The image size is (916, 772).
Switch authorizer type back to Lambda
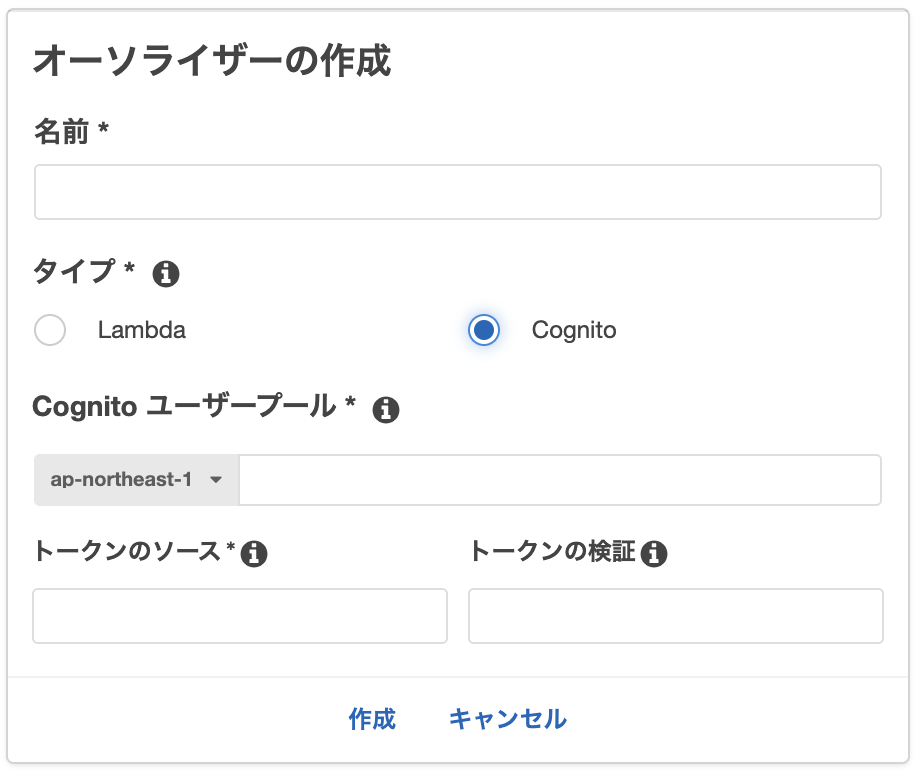coord(50,330)
